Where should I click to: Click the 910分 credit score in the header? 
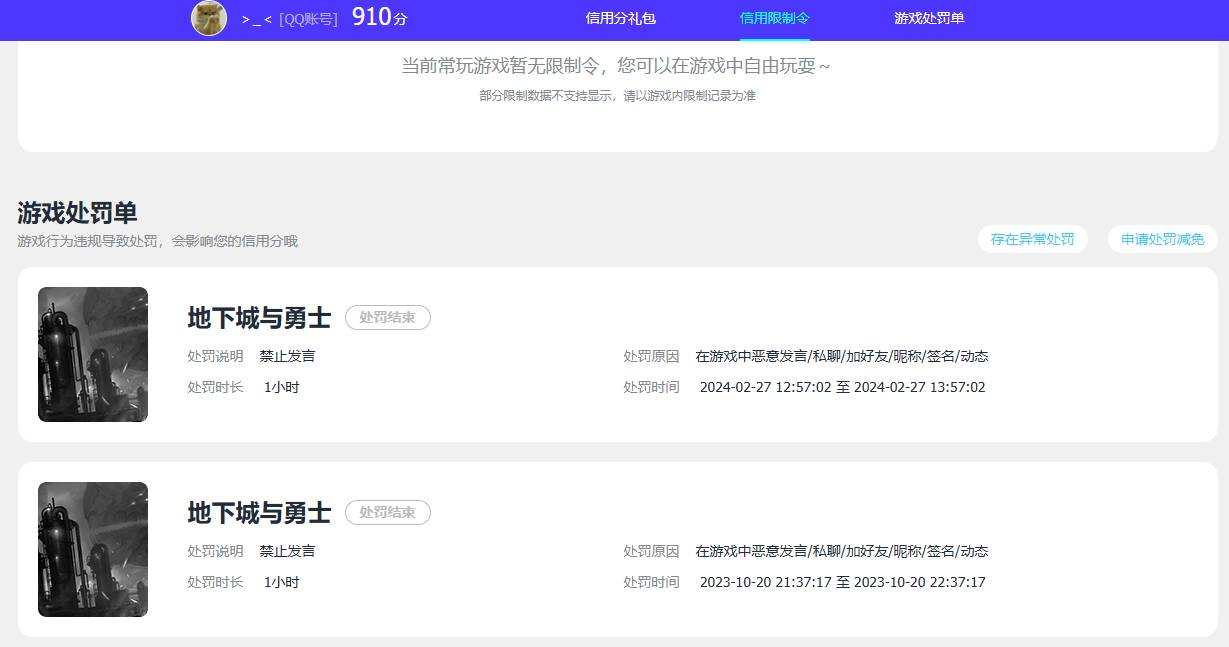(380, 17)
